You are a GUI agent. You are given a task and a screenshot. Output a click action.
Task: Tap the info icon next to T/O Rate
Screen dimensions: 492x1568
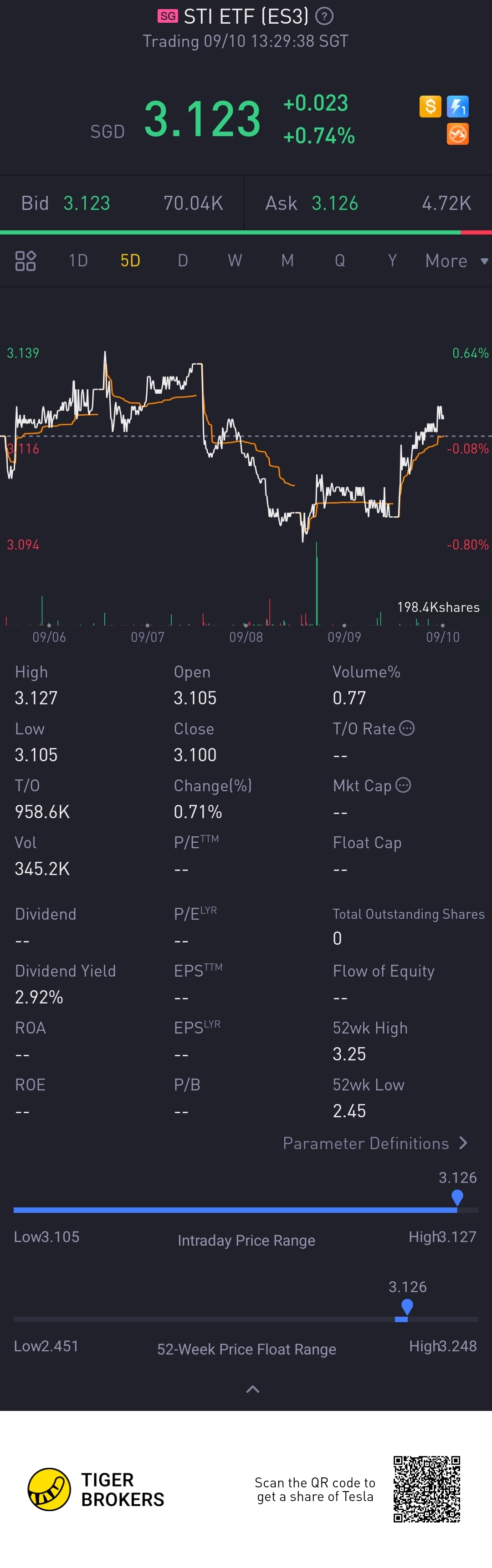pyautogui.click(x=407, y=728)
